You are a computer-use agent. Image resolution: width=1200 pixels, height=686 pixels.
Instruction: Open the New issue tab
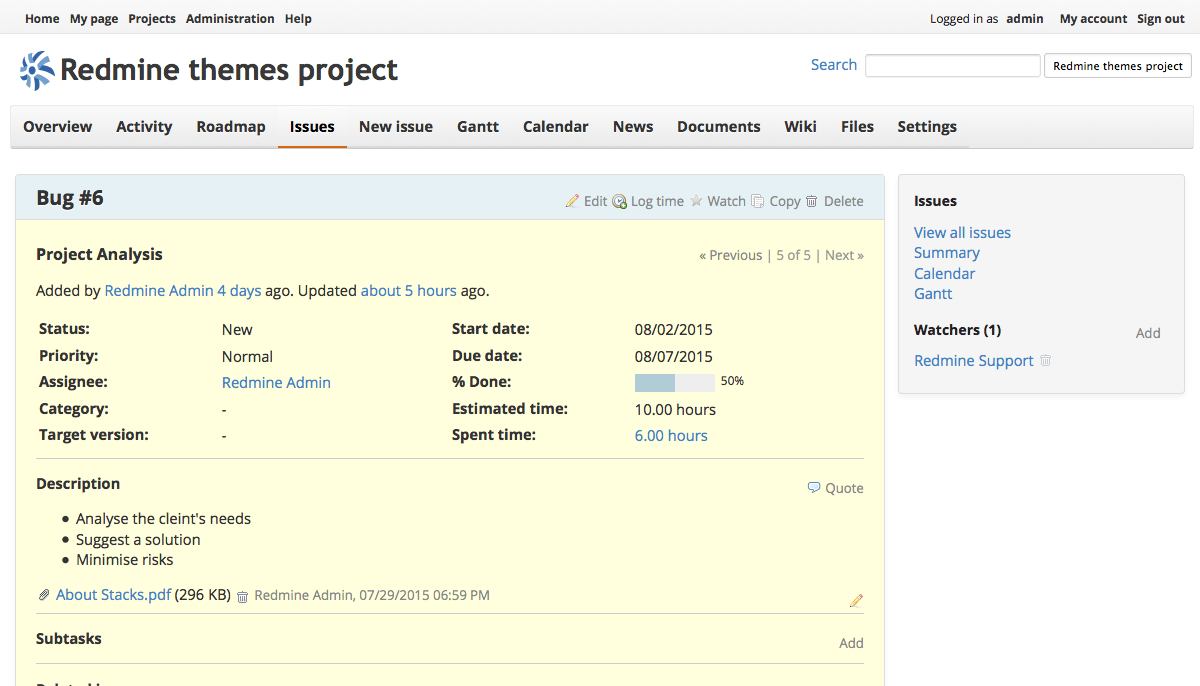[396, 127]
